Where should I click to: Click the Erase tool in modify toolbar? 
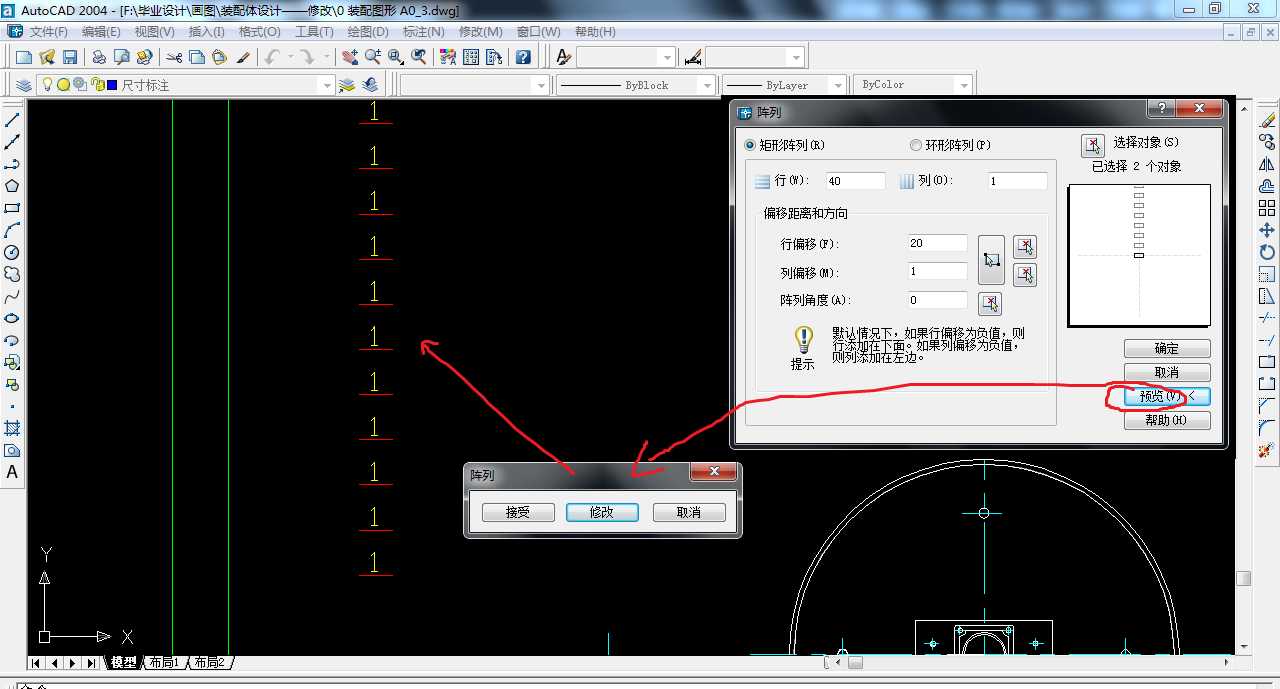[x=1267, y=120]
